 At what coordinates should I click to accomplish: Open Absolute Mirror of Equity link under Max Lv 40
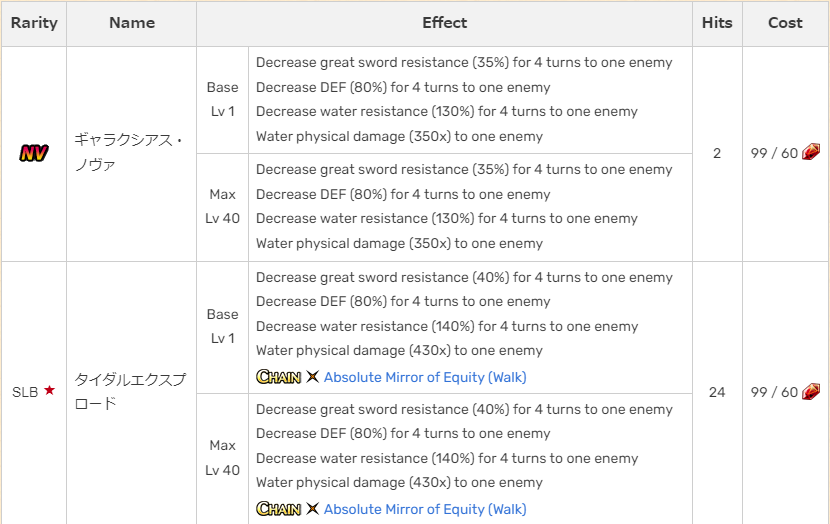pyautogui.click(x=425, y=509)
